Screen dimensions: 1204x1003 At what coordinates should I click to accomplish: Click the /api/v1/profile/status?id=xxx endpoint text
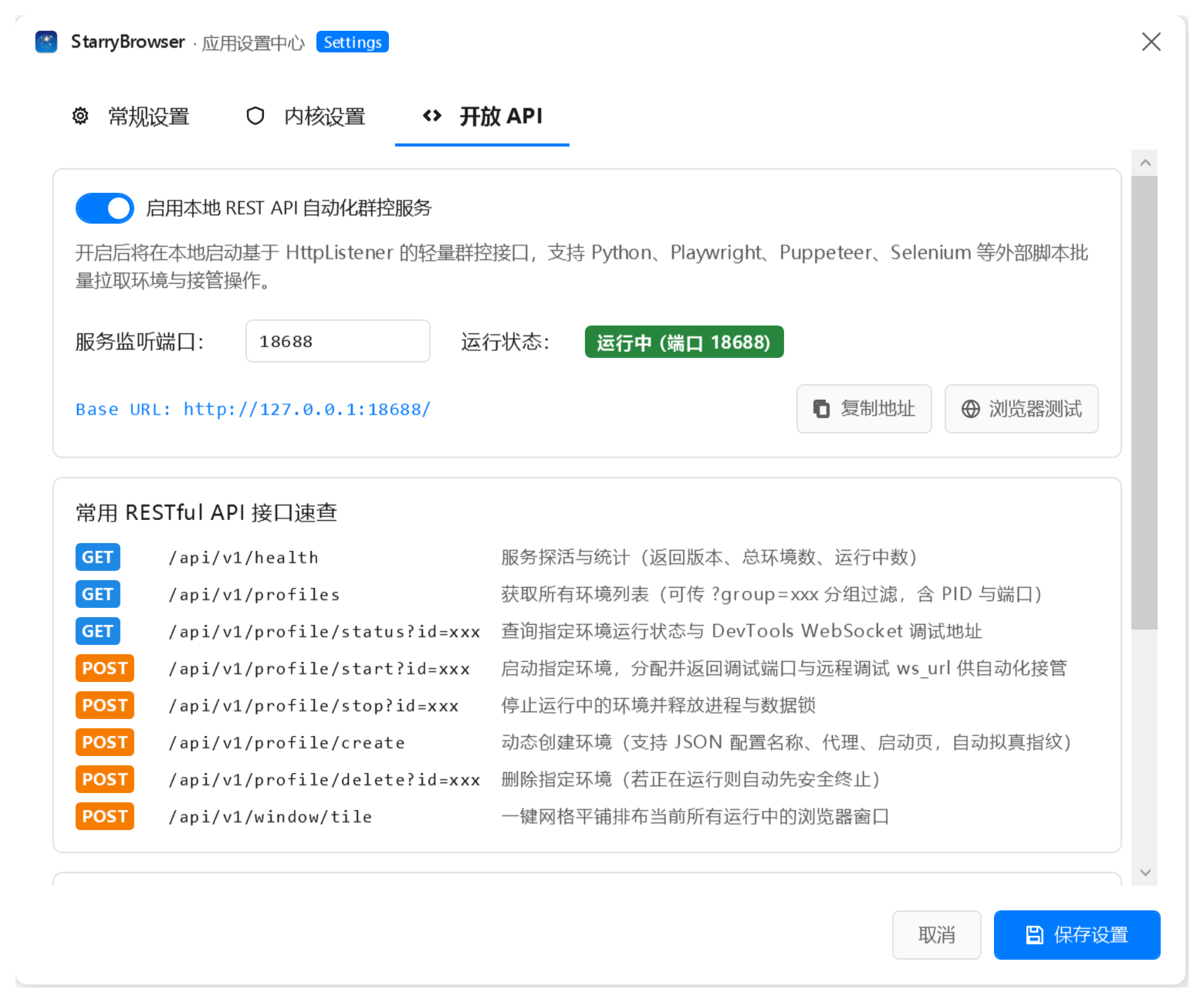coord(324,632)
